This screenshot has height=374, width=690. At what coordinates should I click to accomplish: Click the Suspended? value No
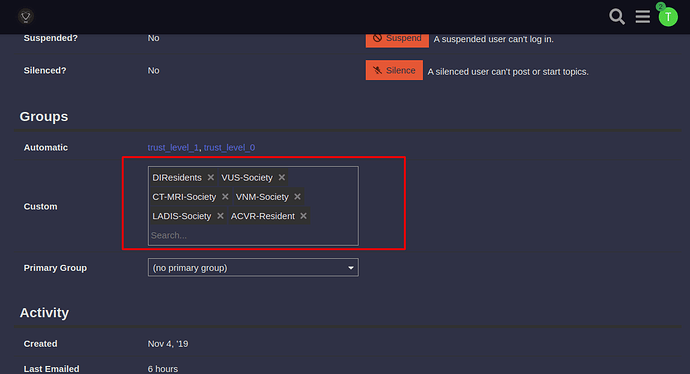[x=153, y=38]
